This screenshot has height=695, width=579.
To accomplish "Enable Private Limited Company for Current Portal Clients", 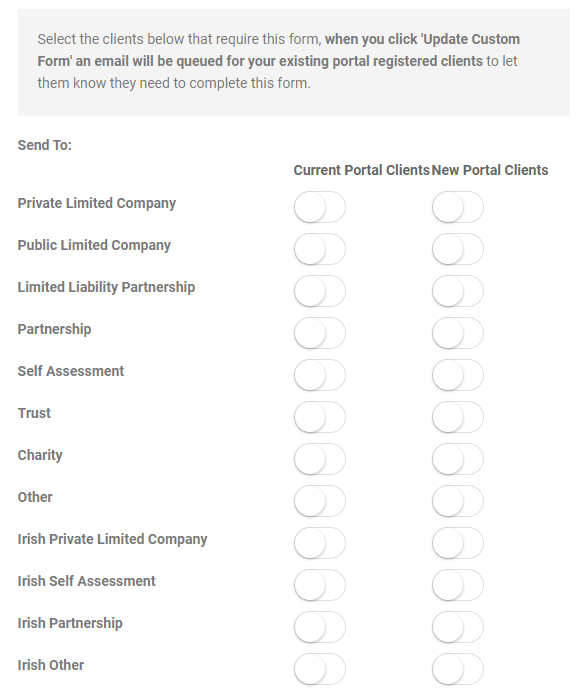I will tap(320, 207).
